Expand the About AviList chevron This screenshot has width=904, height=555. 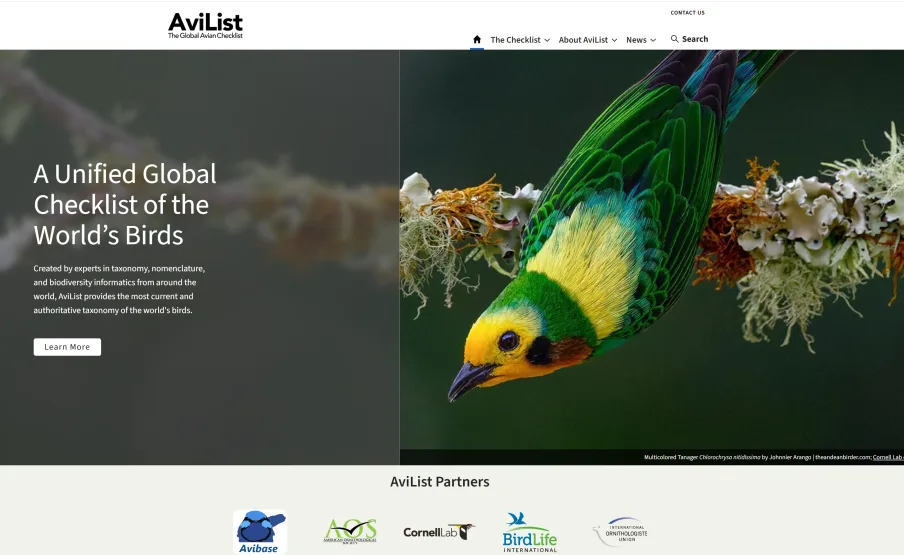point(615,40)
